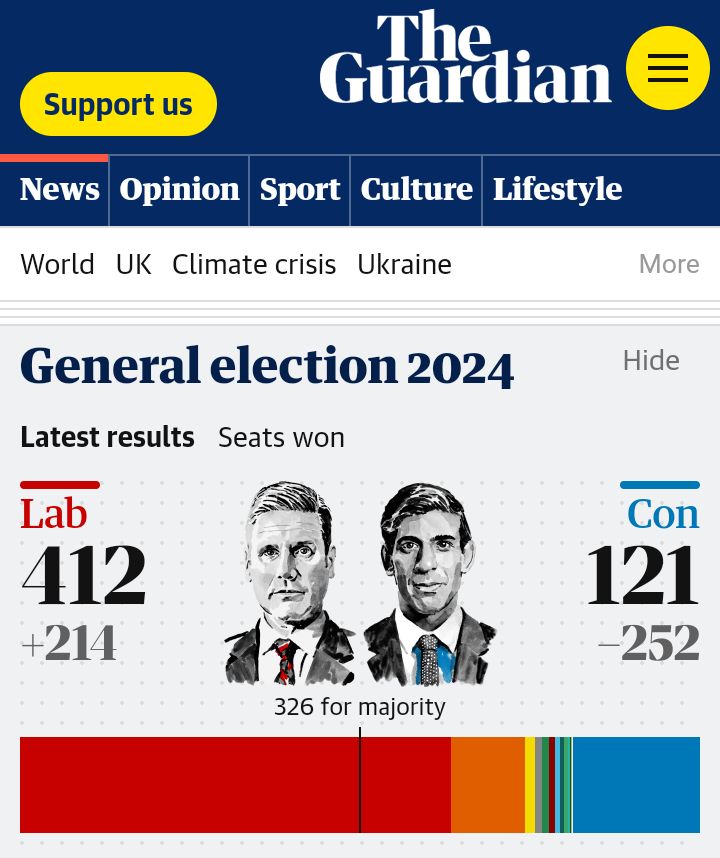Click the blue Conservative seats bar segment
This screenshot has width=720, height=858.
click(x=636, y=785)
